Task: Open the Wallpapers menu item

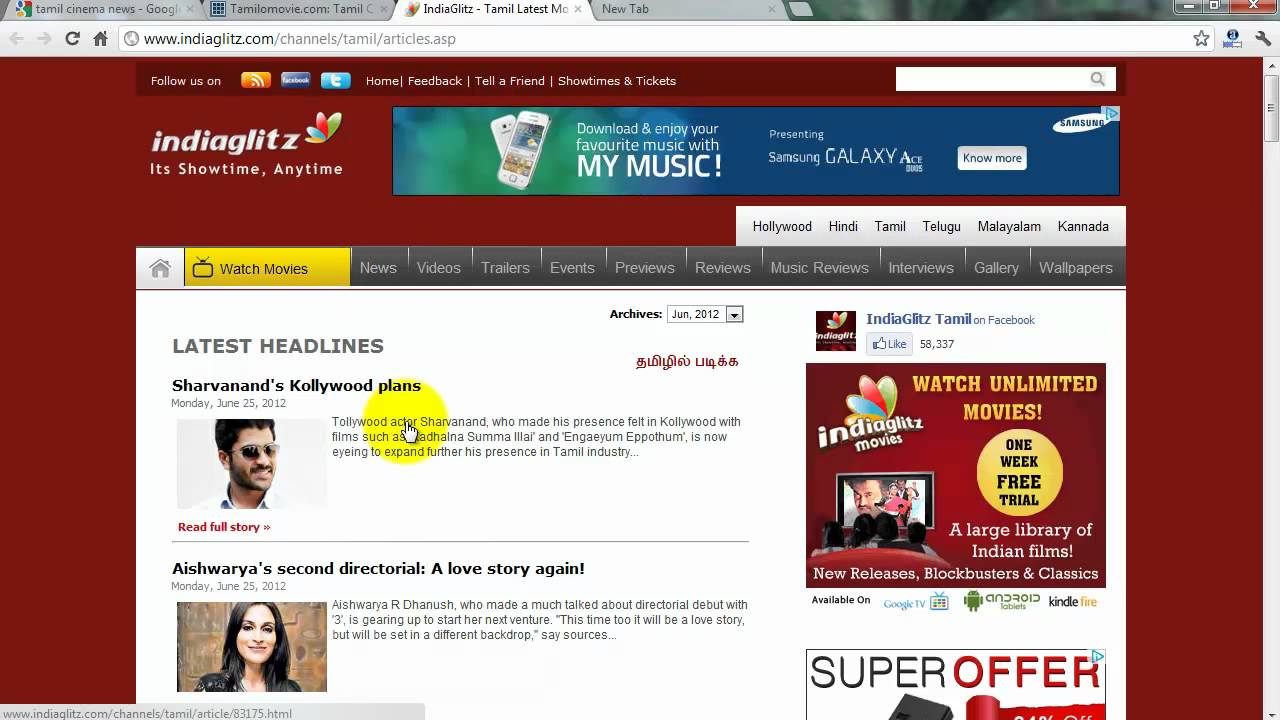Action: point(1076,268)
